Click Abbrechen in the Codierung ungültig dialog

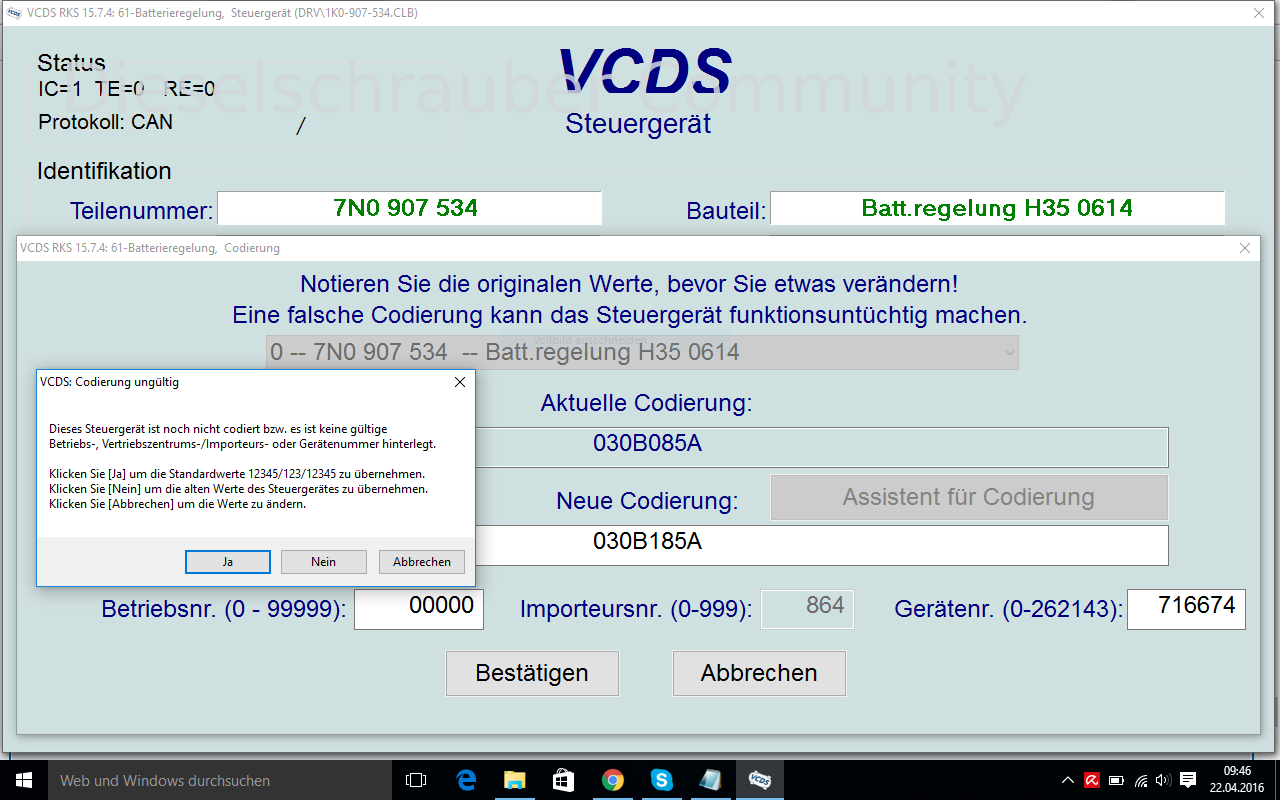click(x=422, y=562)
